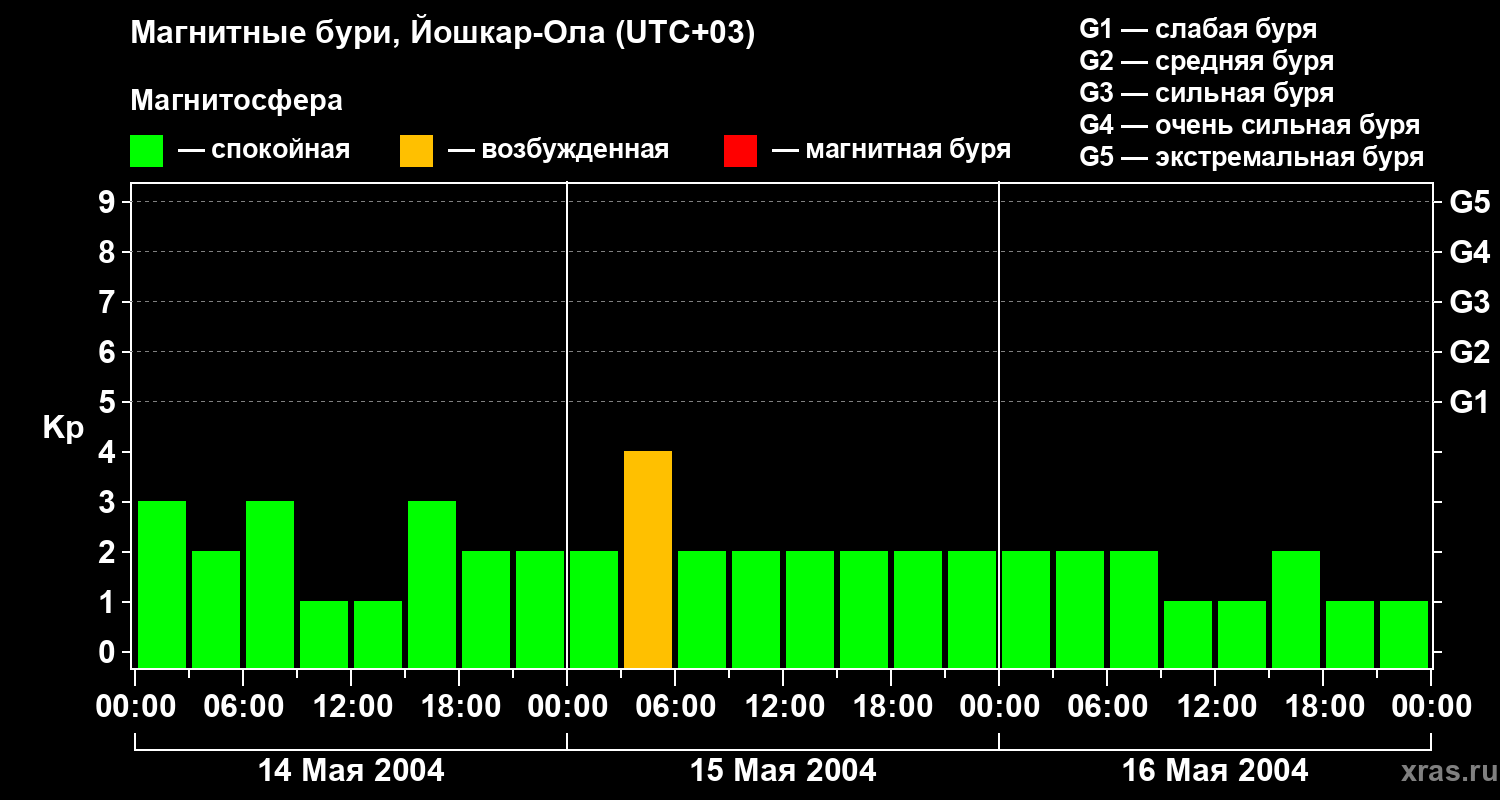The height and width of the screenshot is (800, 1500).
Task: Click the 15 May 06:00–09:00 green bar
Action: click(702, 610)
